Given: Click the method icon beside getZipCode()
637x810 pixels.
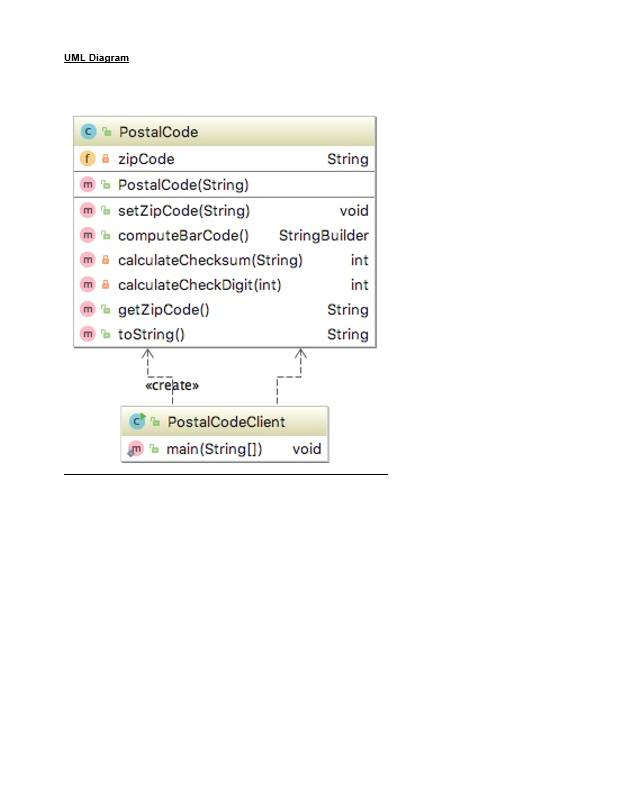Looking at the screenshot, I should coord(88,309).
